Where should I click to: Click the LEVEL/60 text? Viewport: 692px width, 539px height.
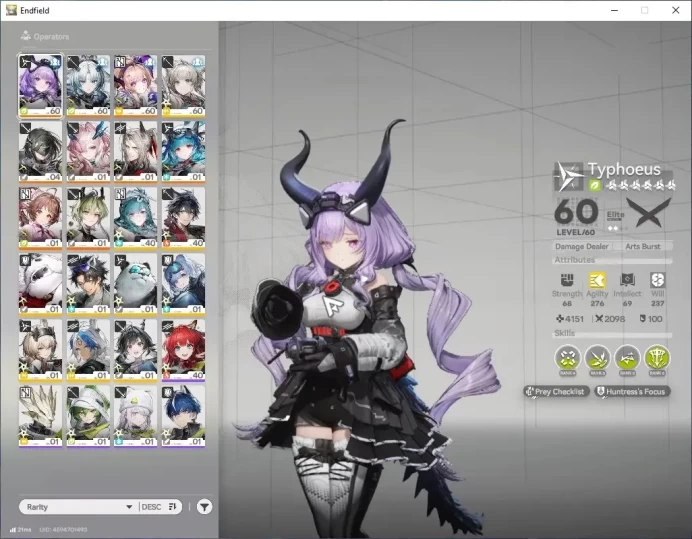[575, 232]
